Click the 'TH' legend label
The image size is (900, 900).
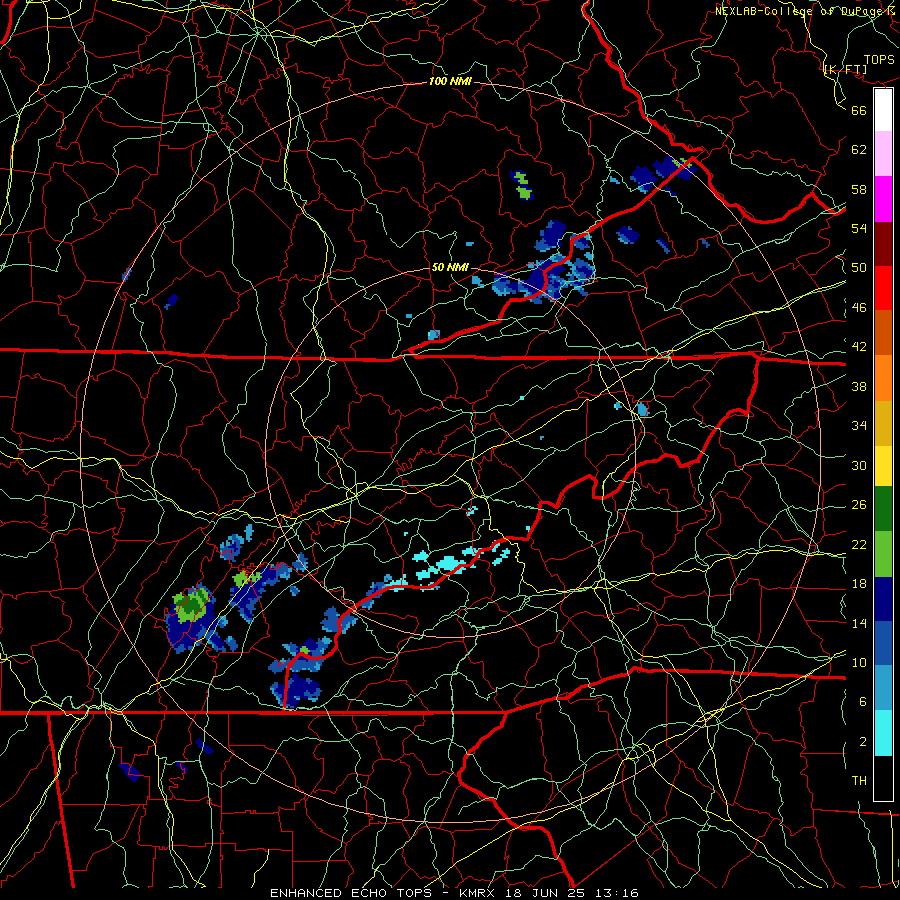coord(859,781)
